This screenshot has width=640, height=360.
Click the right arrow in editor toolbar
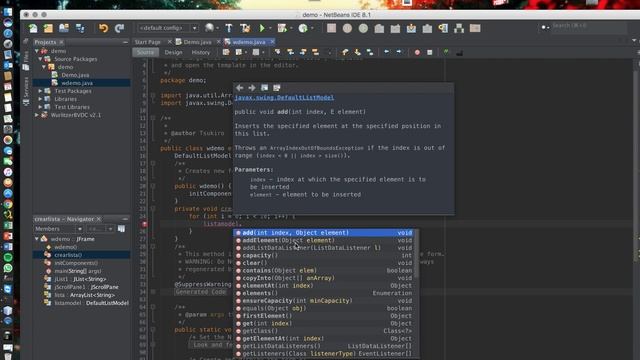[399, 52]
